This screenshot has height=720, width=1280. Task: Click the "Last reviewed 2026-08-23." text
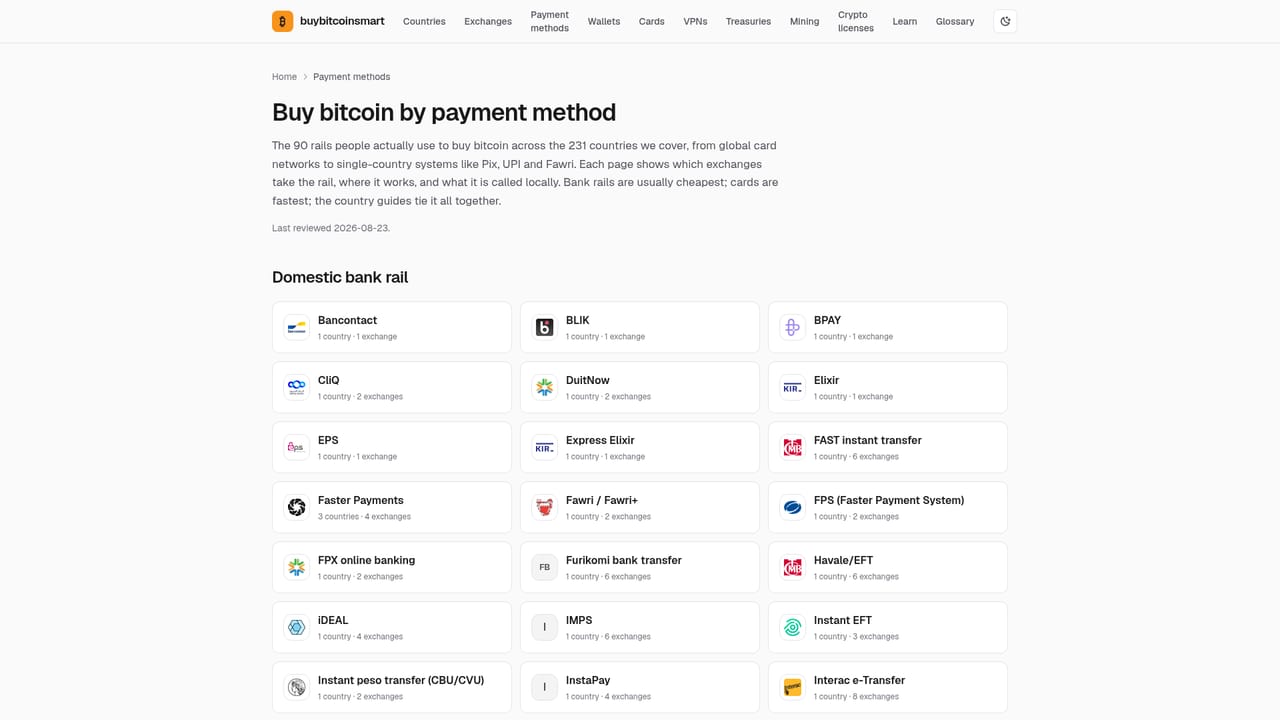point(331,228)
